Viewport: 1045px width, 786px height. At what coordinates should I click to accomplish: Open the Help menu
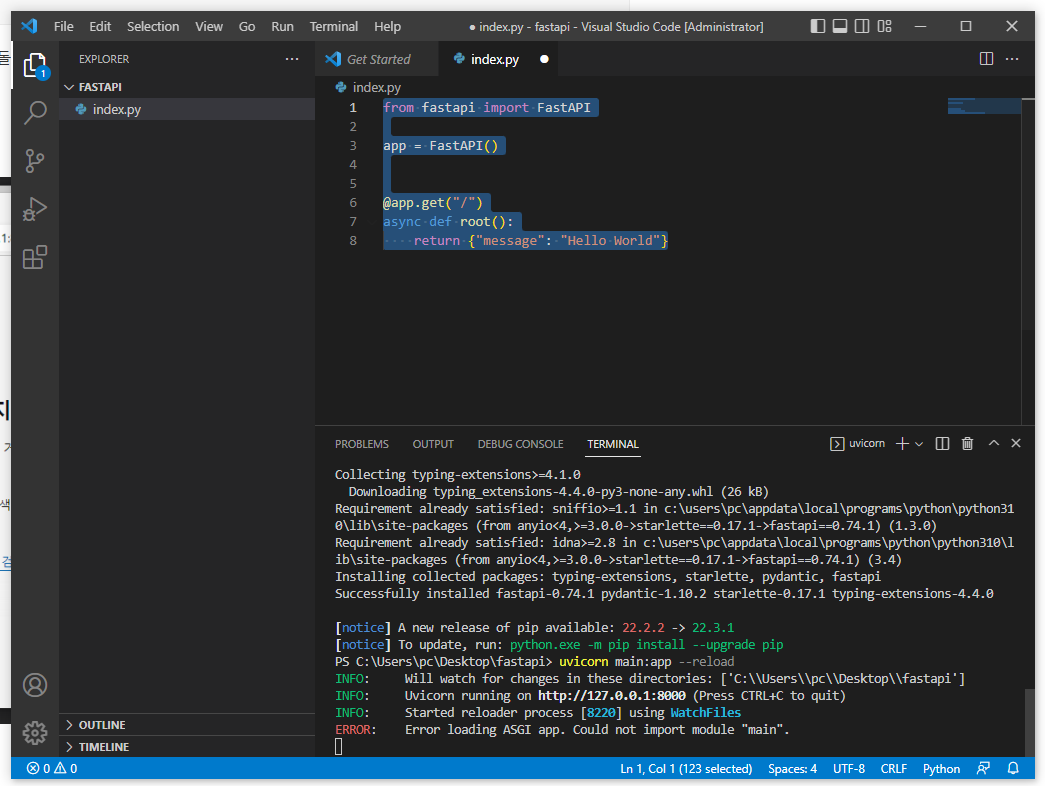pos(387,26)
